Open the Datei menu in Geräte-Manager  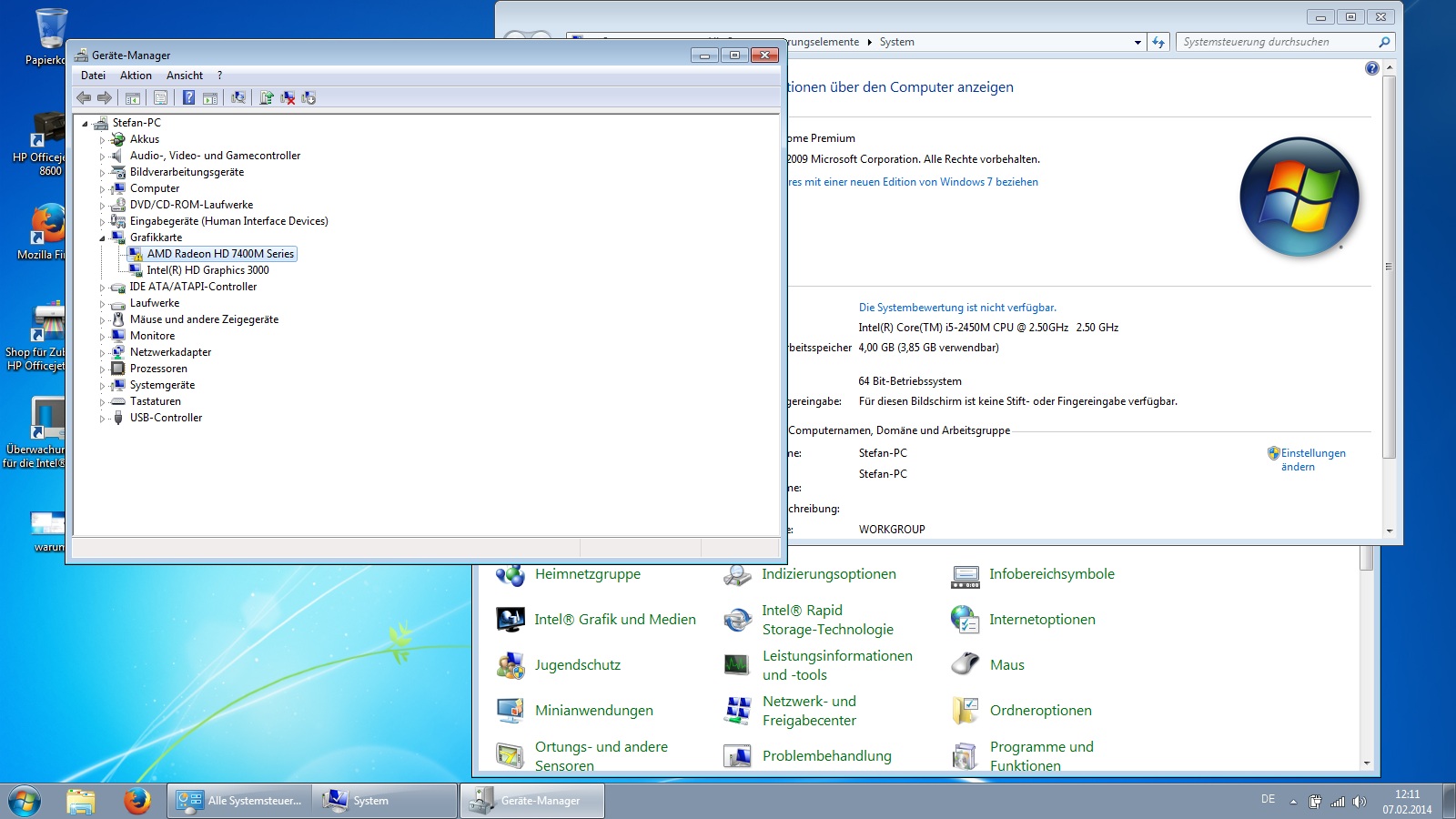[x=93, y=76]
